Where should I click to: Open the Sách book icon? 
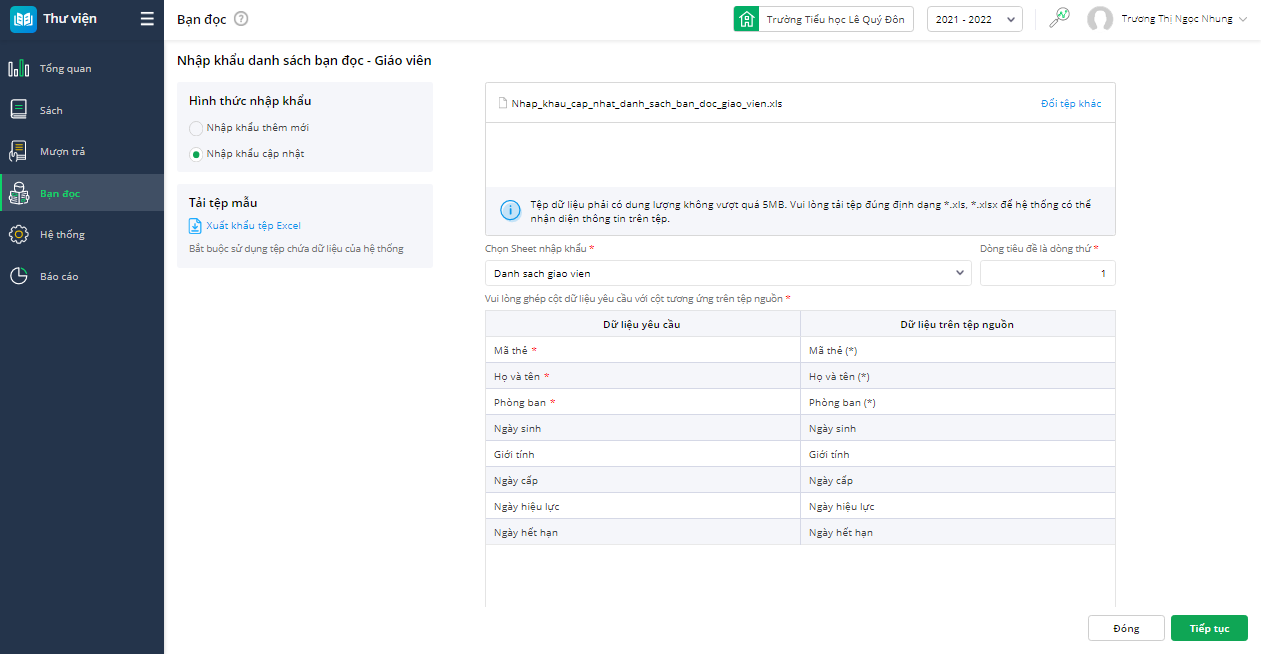[18, 110]
